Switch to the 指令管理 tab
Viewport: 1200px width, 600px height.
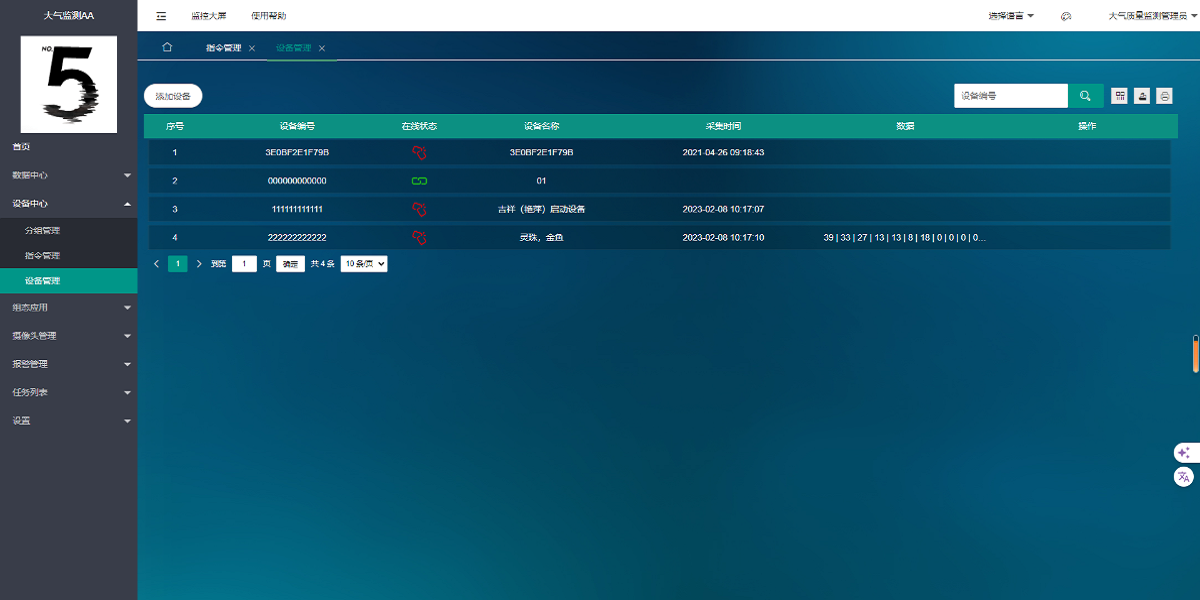[x=223, y=48]
